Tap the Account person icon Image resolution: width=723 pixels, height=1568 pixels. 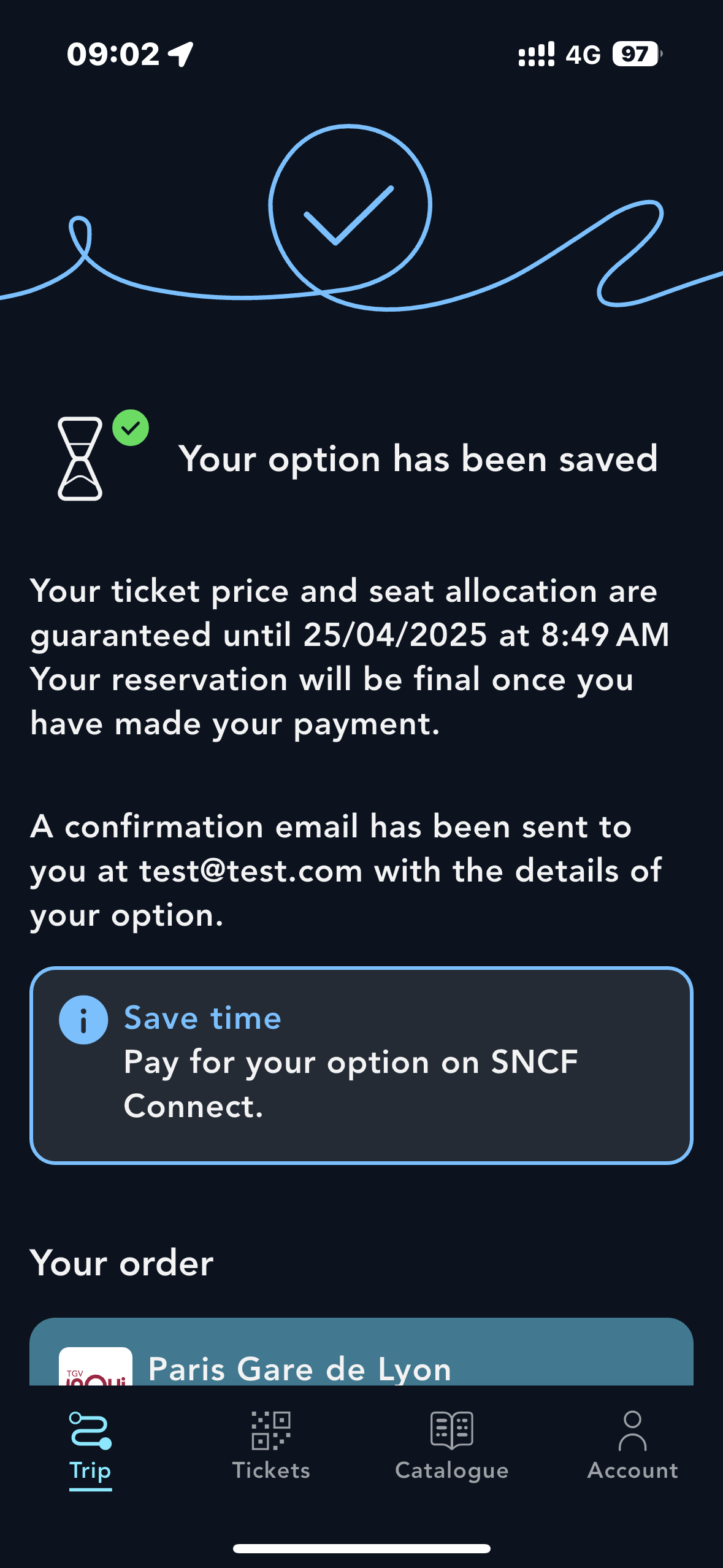632,1431
